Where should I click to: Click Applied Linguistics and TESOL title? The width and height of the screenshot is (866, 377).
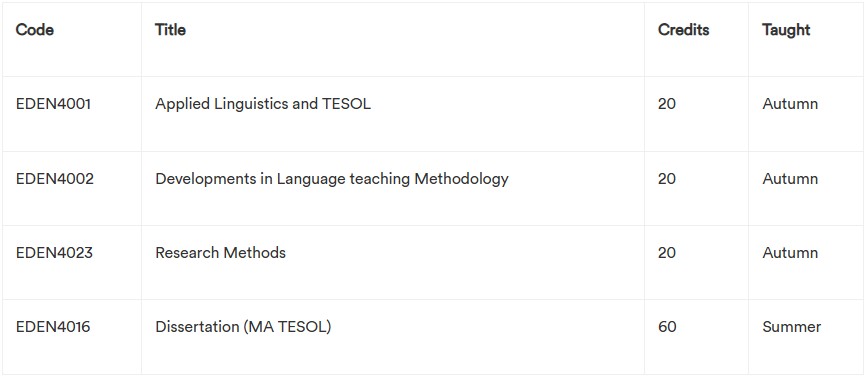[263, 104]
